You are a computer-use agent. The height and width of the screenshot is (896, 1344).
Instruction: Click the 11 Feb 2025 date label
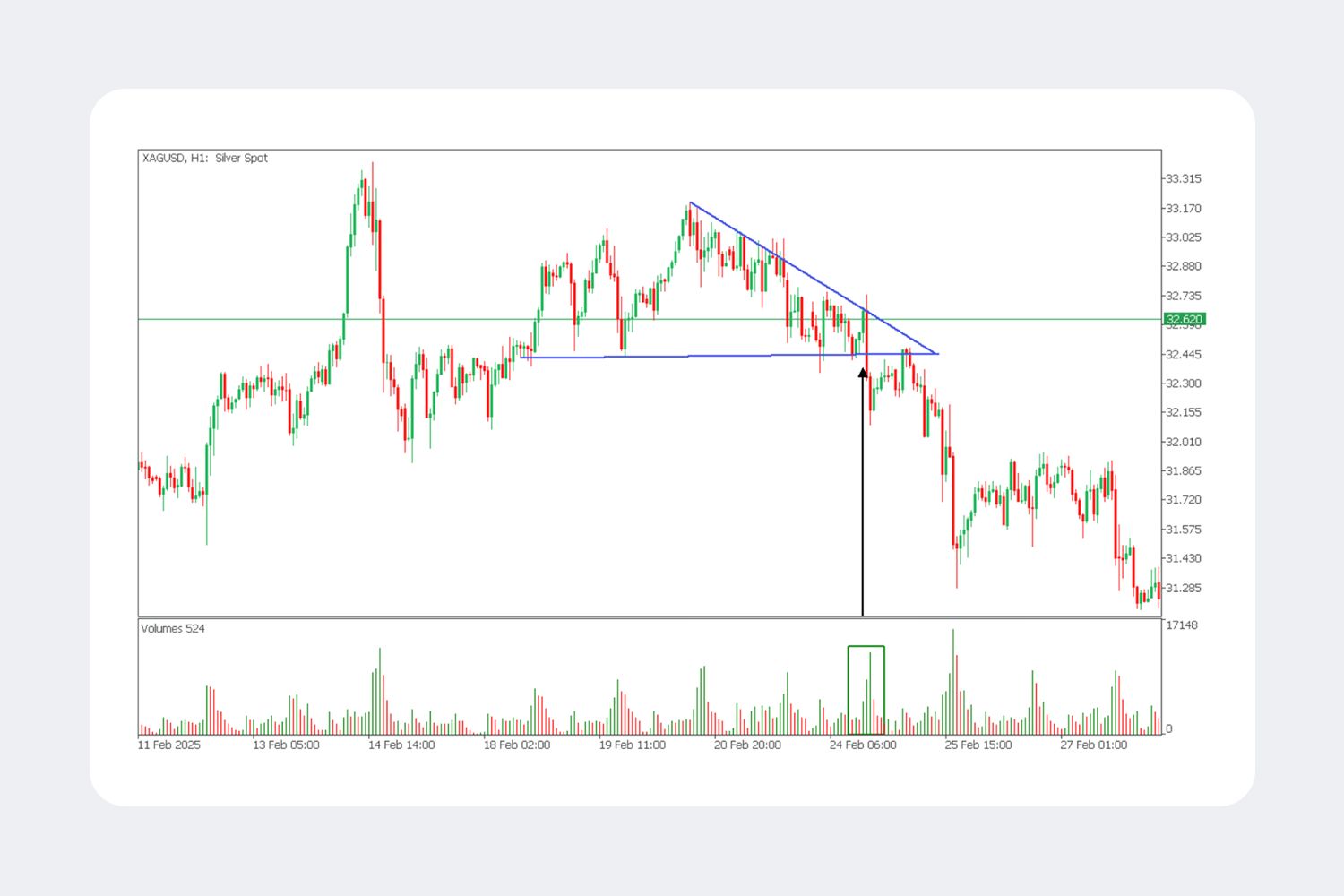point(169,745)
